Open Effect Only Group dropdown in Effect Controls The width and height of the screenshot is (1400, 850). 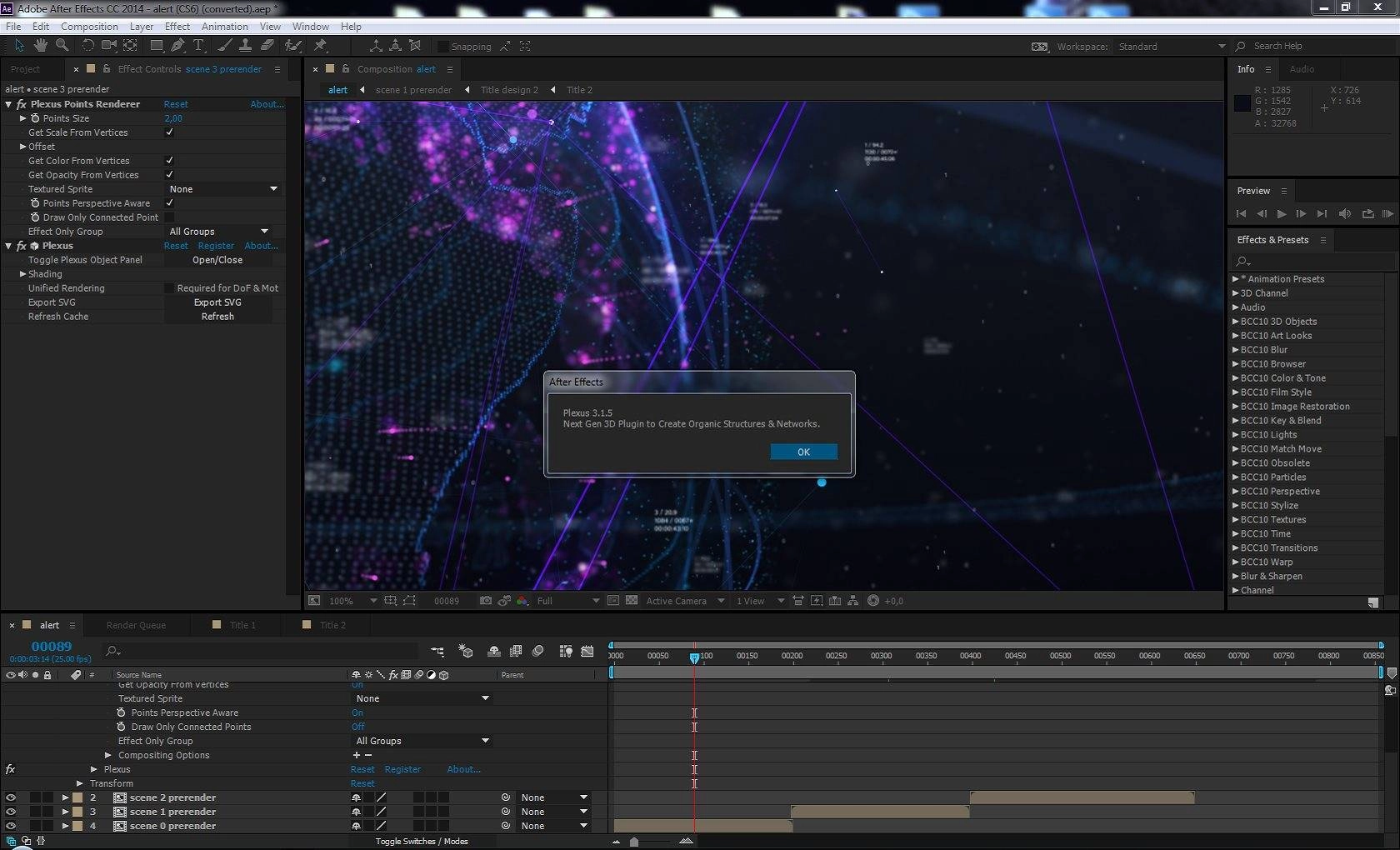[x=219, y=232]
